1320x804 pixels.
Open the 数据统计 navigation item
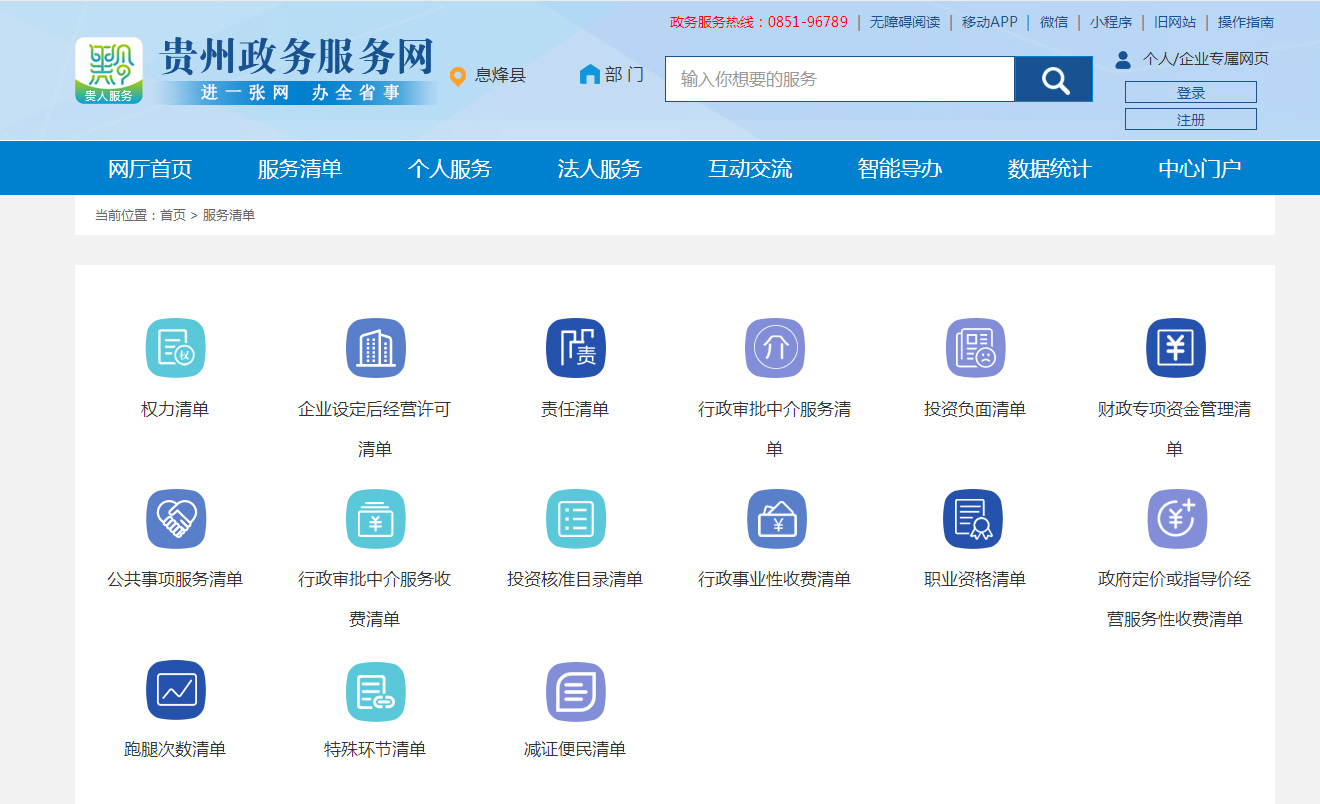(x=1049, y=169)
